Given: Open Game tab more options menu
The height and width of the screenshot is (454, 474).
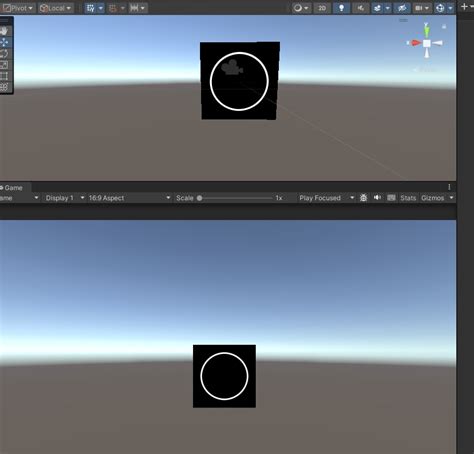Looking at the screenshot, I should (449, 187).
